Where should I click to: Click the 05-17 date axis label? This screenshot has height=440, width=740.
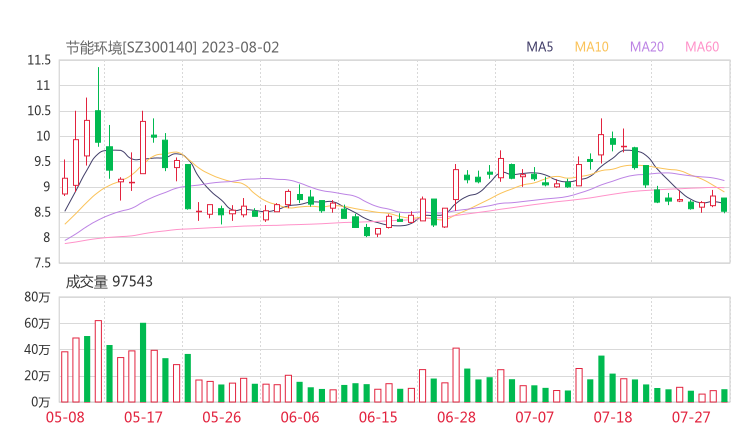pos(143,417)
